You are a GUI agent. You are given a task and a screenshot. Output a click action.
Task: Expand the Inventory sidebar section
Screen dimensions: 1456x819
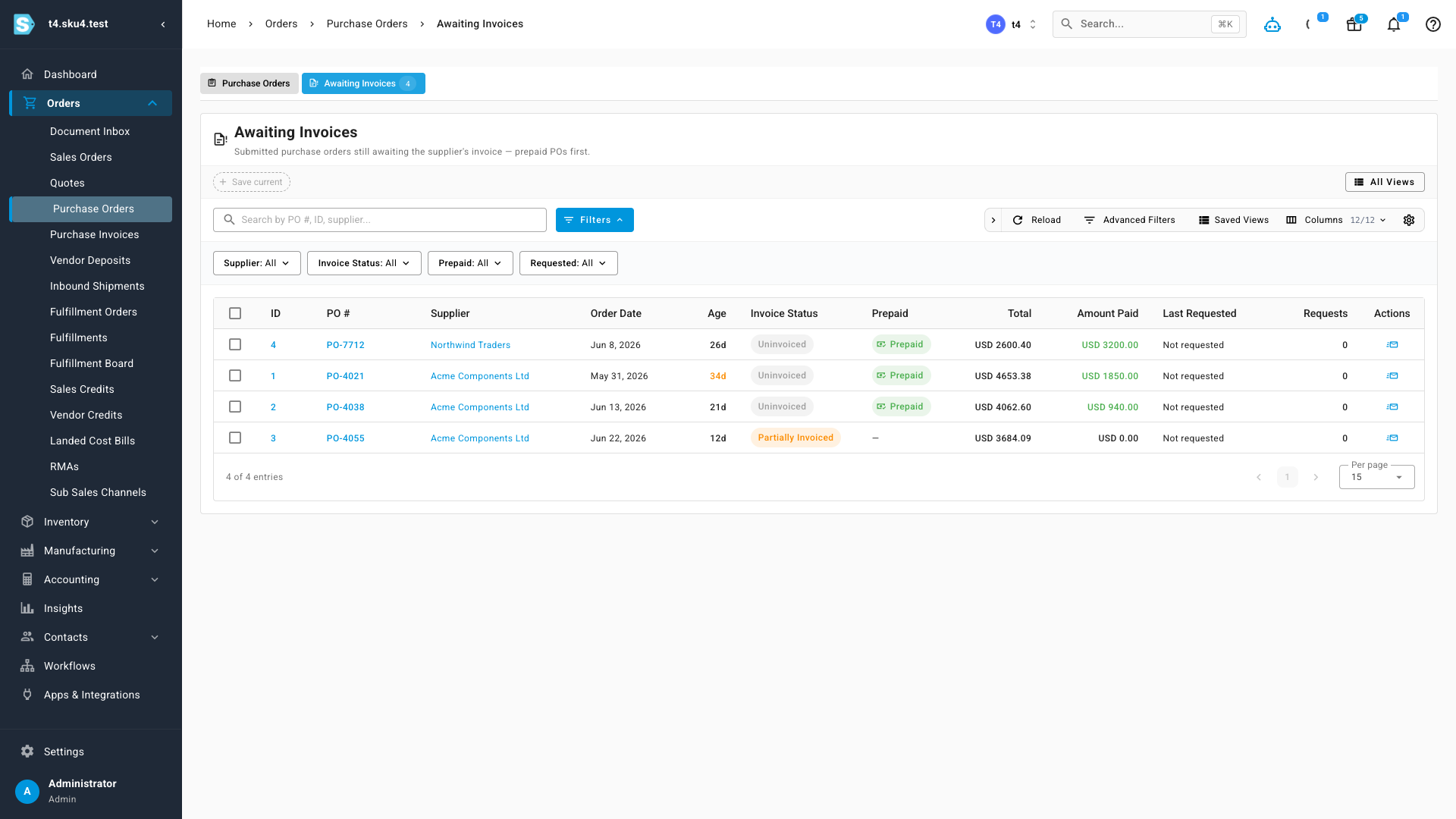point(155,522)
